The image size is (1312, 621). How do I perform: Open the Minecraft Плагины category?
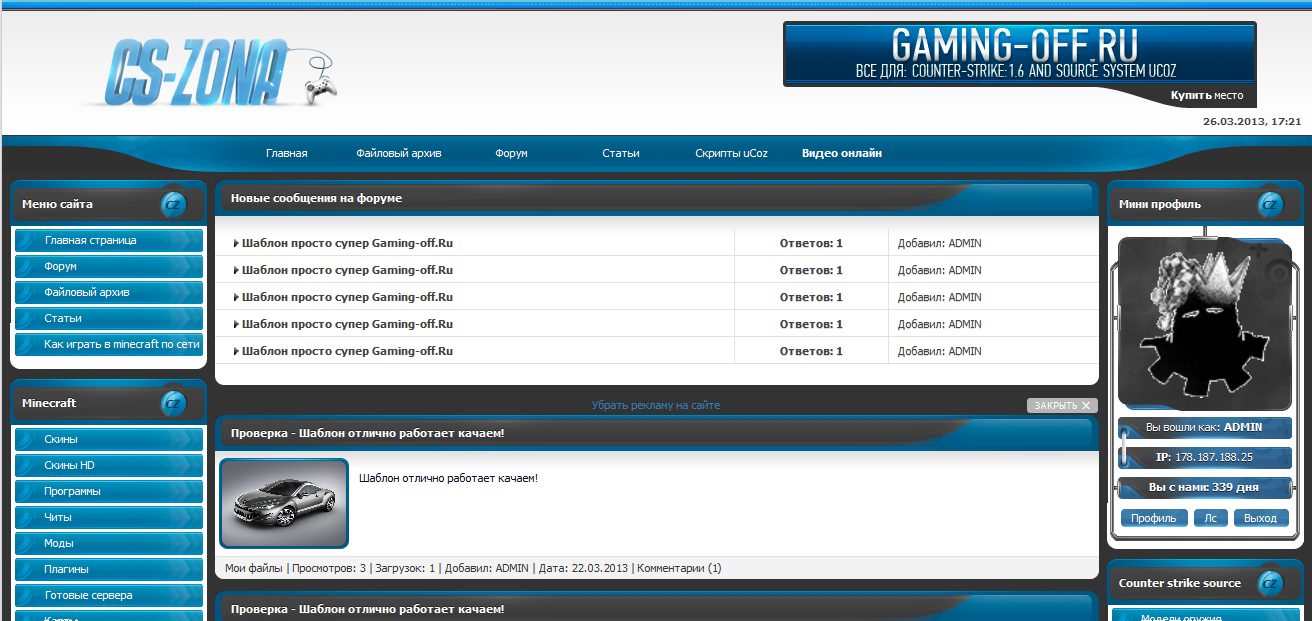pyautogui.click(x=109, y=570)
